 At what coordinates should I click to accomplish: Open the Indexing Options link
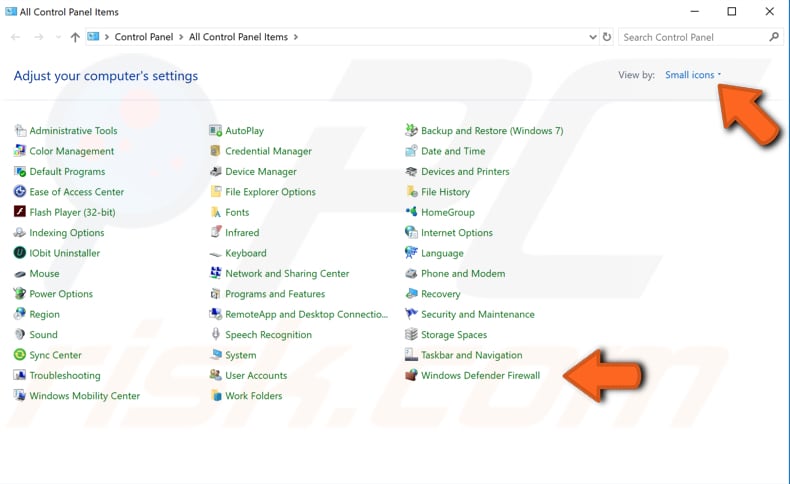point(67,233)
